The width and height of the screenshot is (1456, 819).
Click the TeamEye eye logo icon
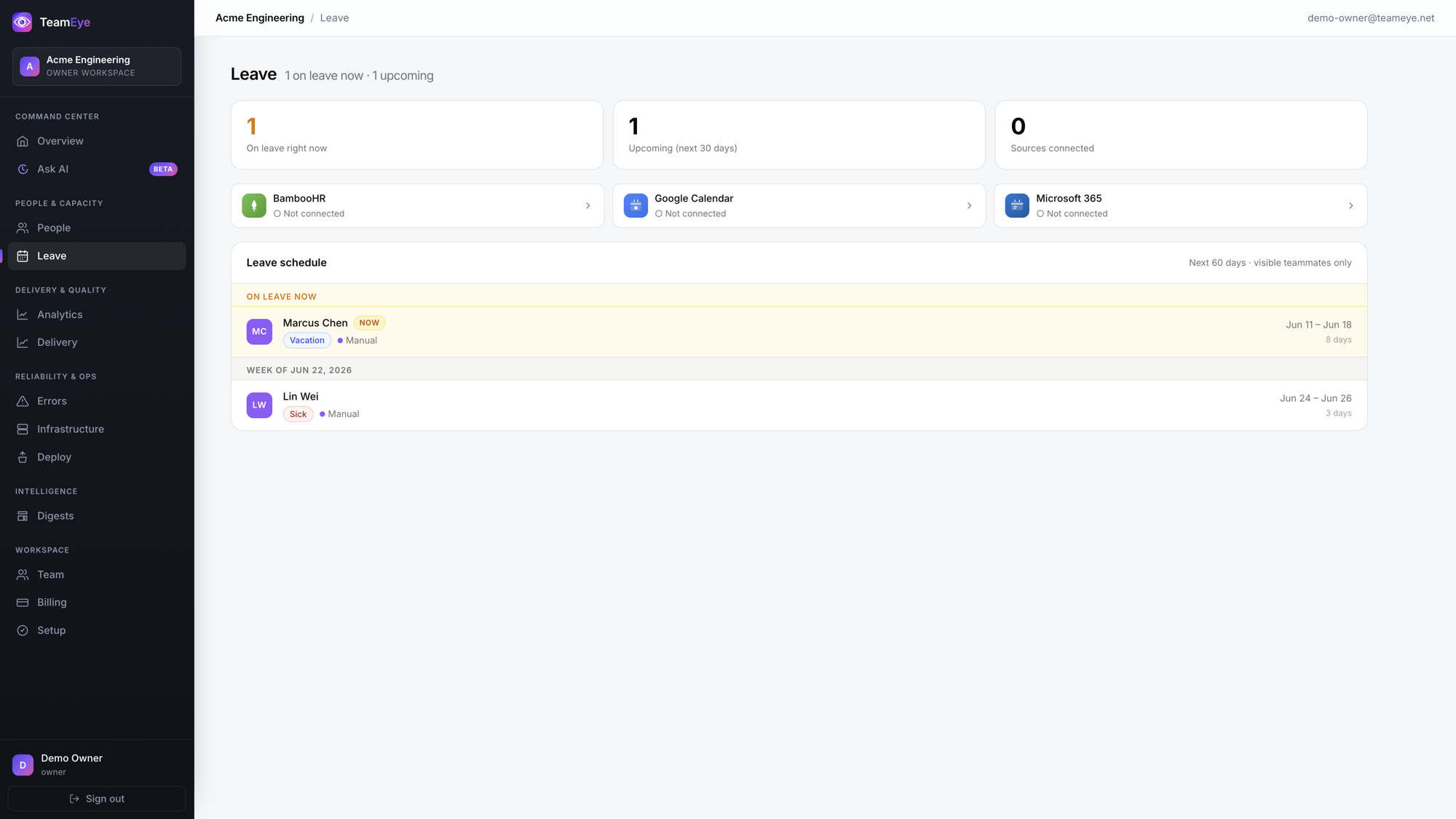(23, 22)
